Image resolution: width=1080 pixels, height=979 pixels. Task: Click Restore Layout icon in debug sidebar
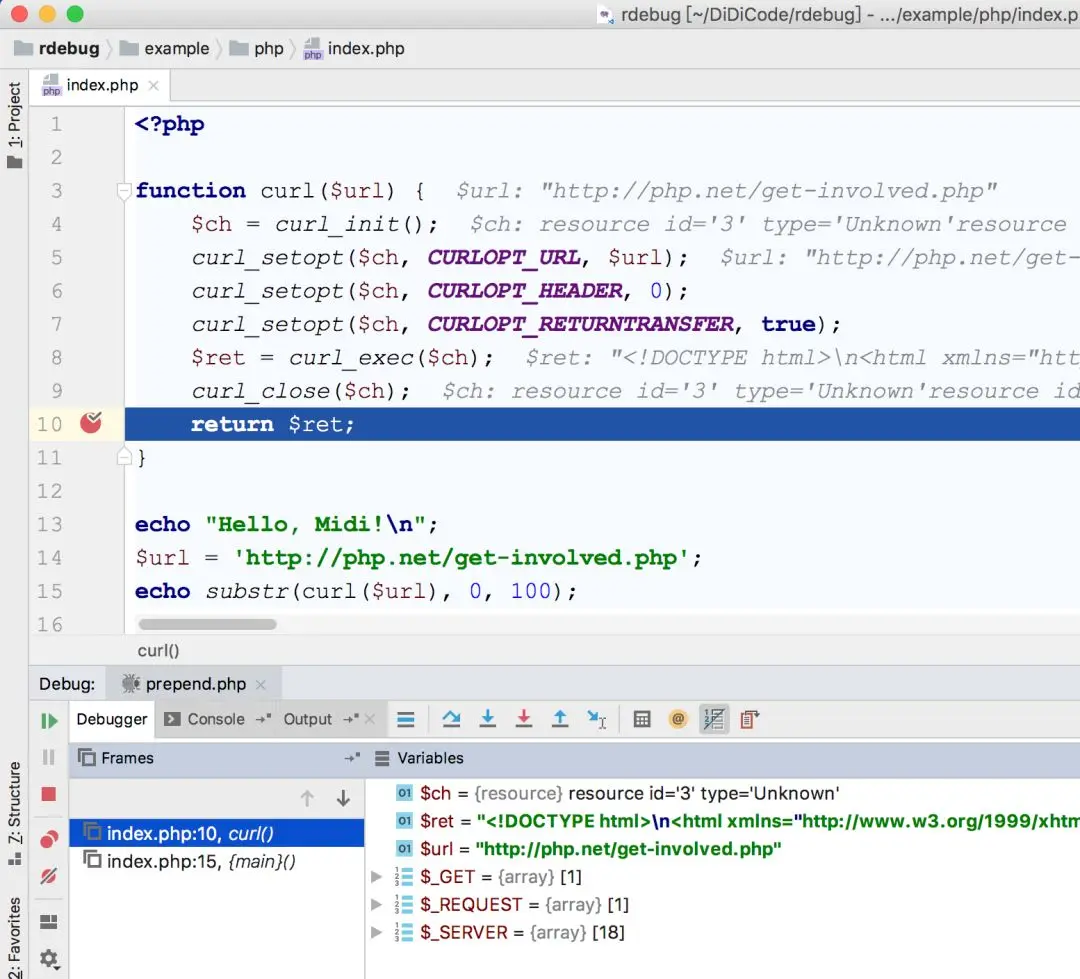pos(48,922)
